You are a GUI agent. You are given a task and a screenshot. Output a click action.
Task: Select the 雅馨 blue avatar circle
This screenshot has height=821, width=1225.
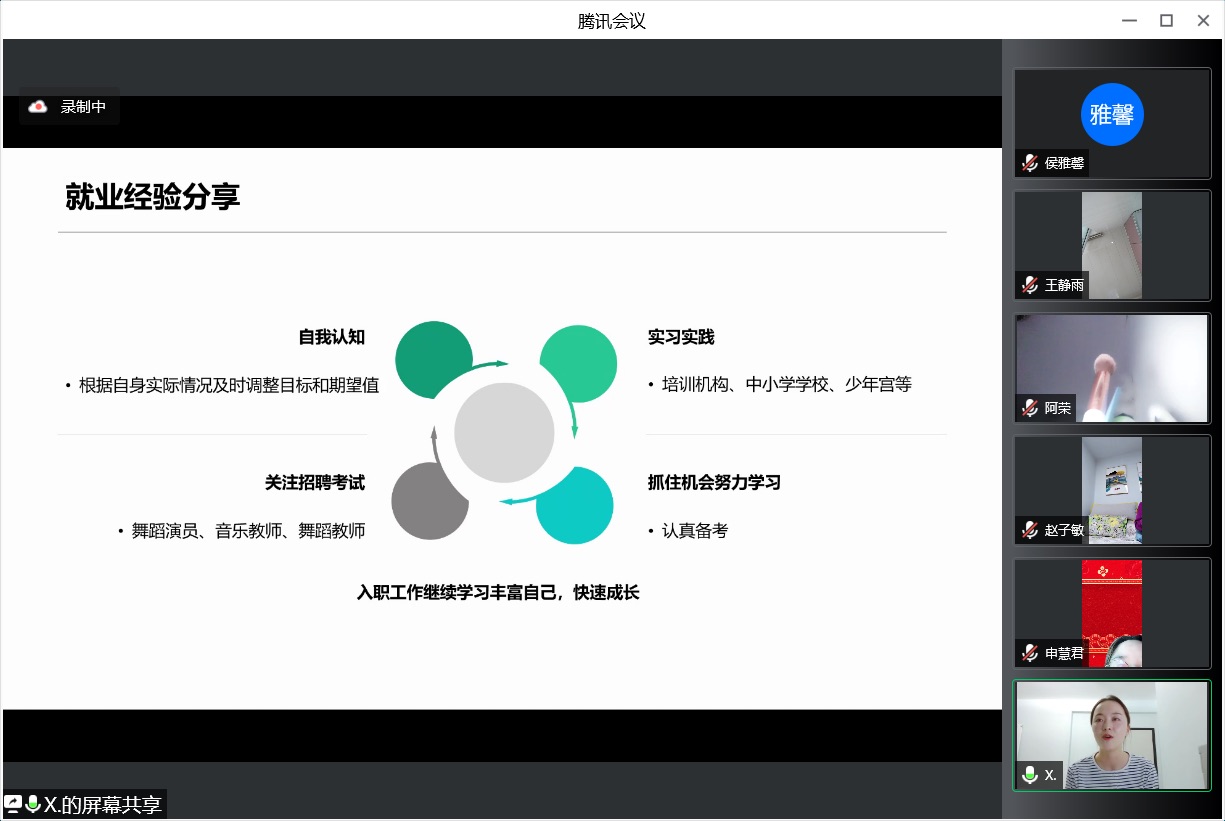click(x=1111, y=114)
